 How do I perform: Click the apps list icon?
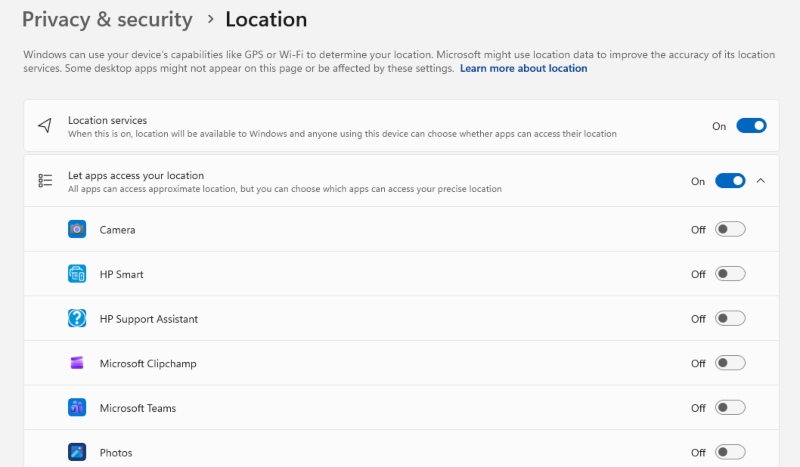(x=45, y=181)
